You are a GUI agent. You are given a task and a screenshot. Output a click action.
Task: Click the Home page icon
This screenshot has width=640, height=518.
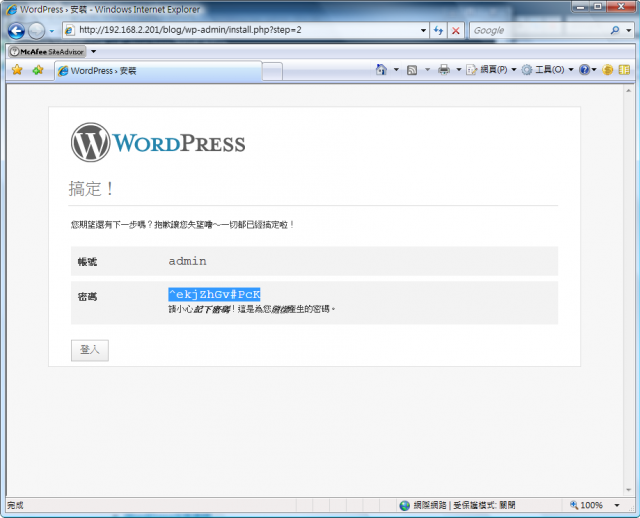[381, 70]
